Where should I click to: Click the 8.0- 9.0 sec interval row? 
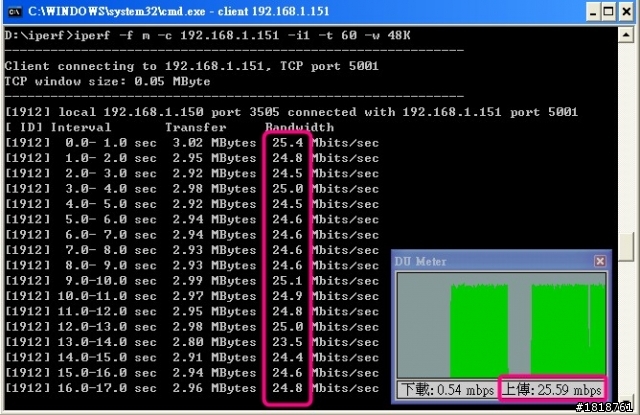click(192, 266)
